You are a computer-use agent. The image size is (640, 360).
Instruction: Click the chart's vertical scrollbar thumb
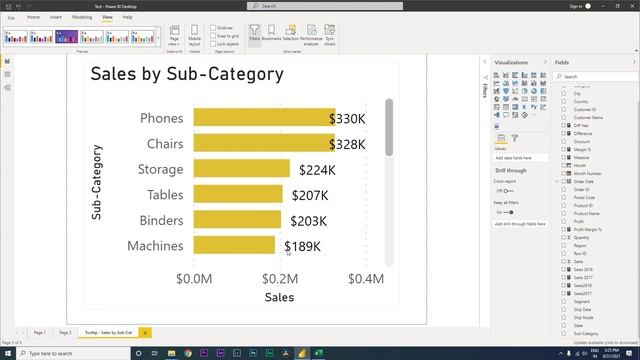point(389,127)
